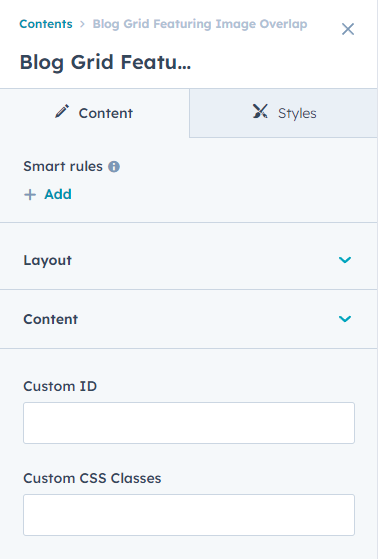This screenshot has height=559, width=378.
Task: Add a new smart rule
Action: [48, 194]
